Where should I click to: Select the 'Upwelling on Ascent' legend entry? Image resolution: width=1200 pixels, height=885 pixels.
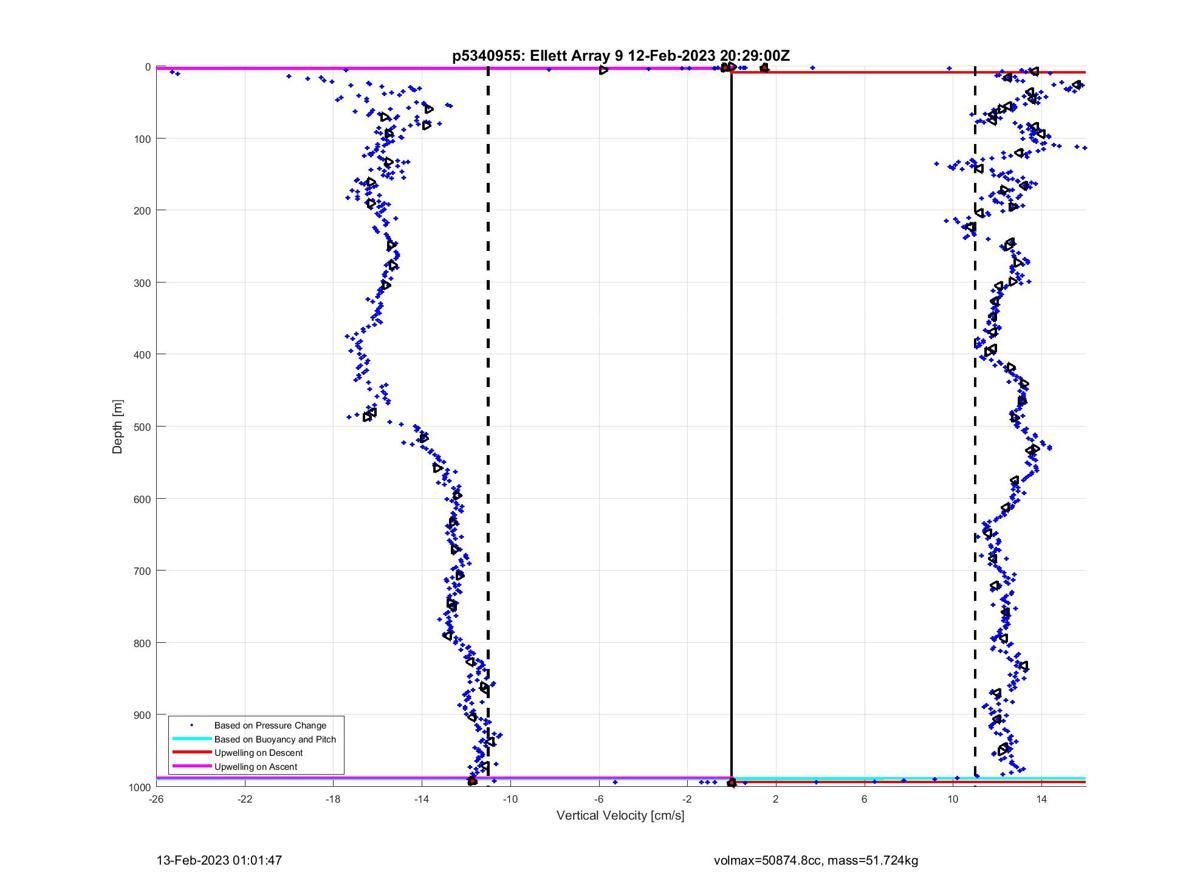tap(256, 767)
